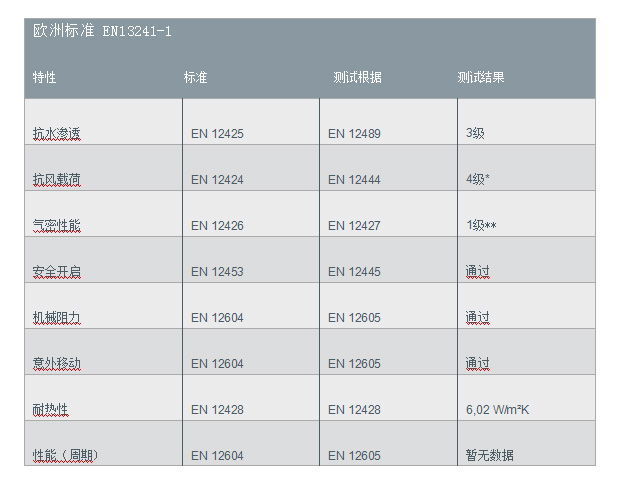Click the 3级 result cell
Viewport: 622px width, 484px height.
click(x=475, y=133)
